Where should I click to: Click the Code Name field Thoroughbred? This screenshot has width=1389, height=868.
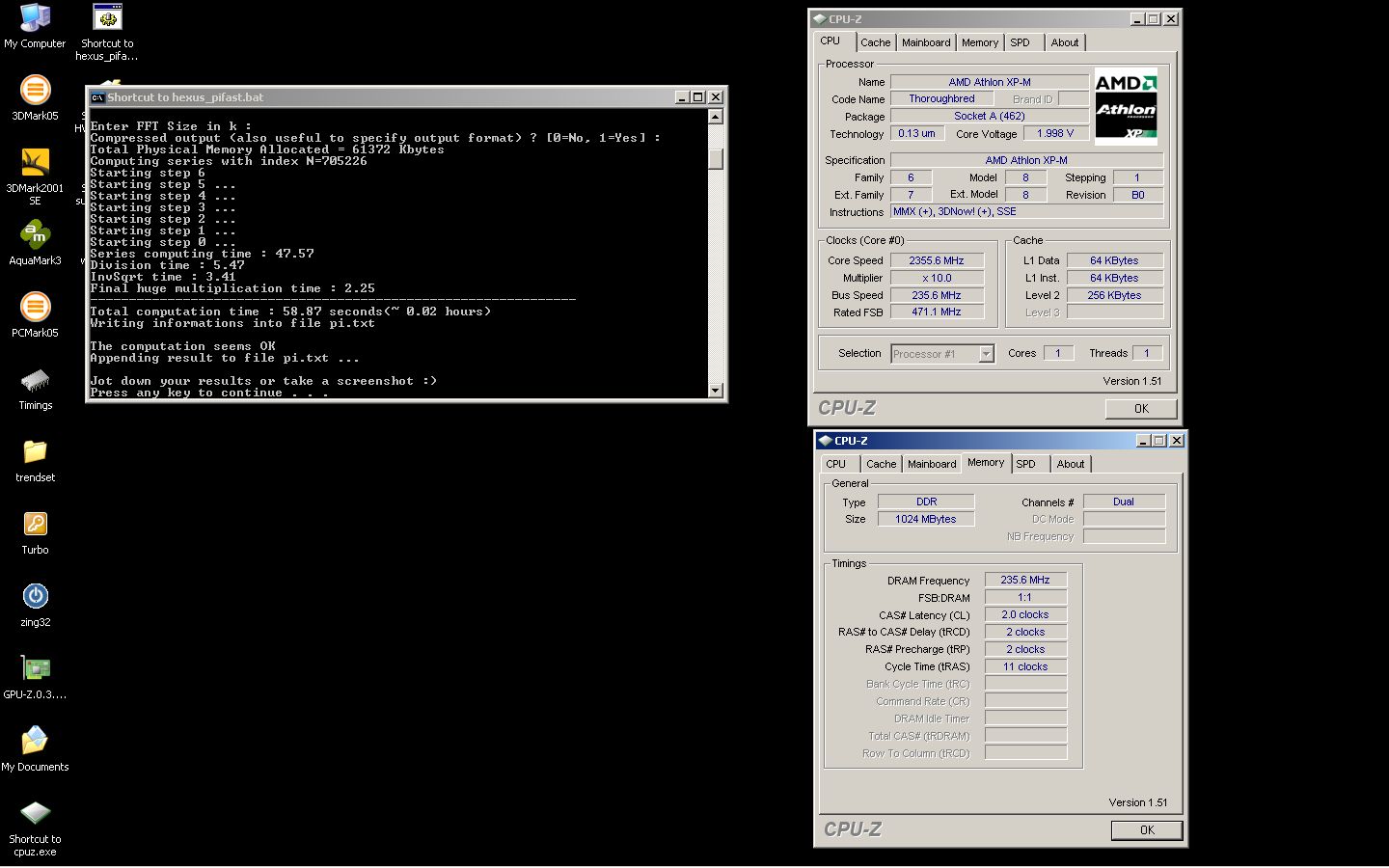pyautogui.click(x=941, y=99)
